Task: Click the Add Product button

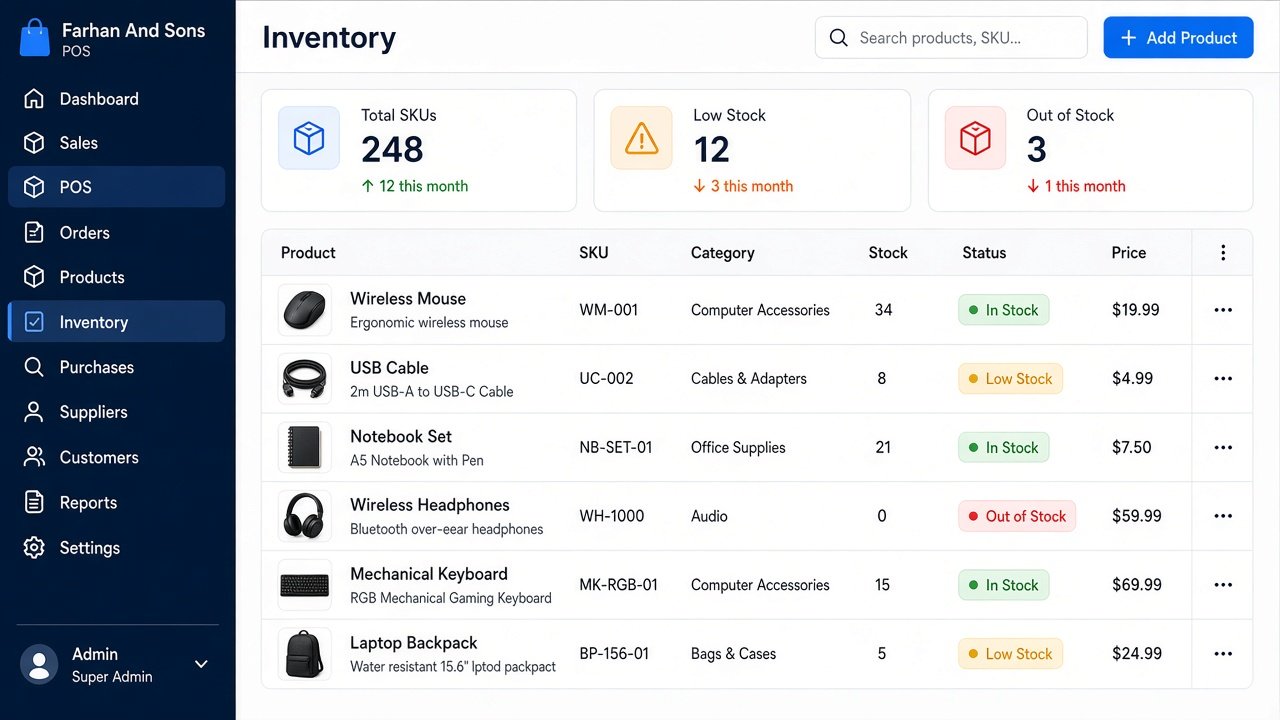Action: (1178, 38)
